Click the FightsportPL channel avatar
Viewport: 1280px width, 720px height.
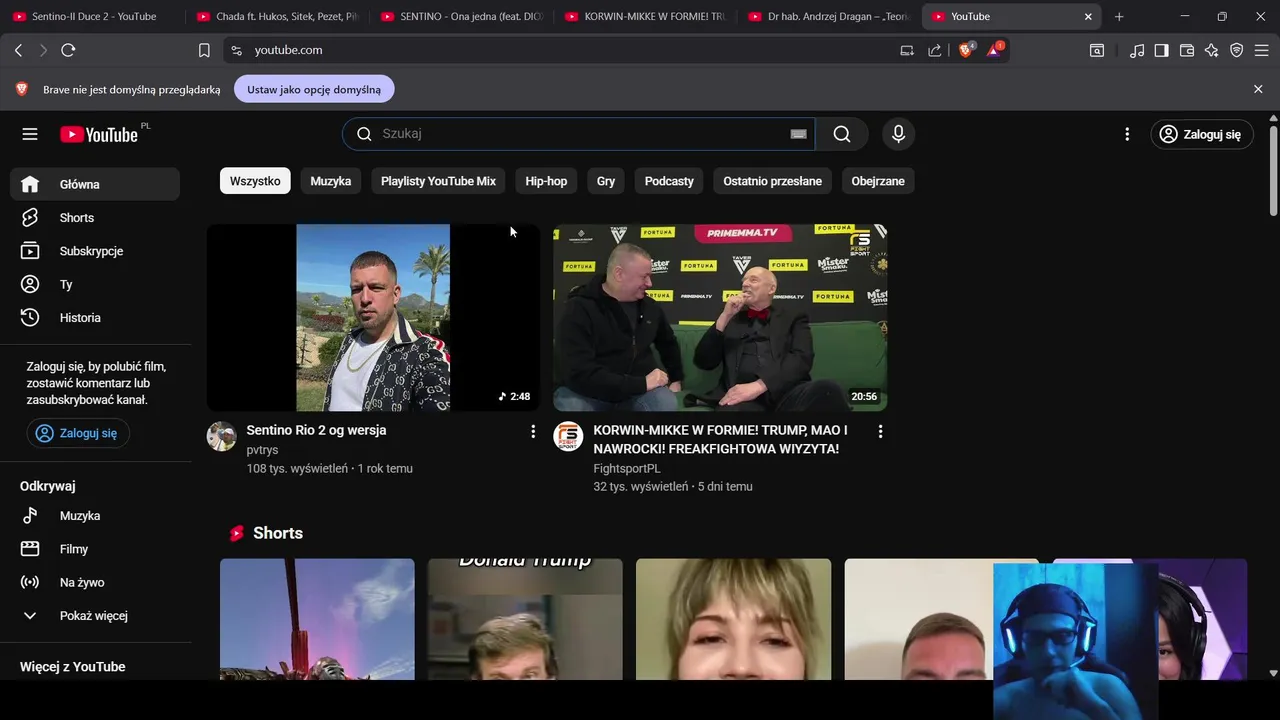click(568, 436)
